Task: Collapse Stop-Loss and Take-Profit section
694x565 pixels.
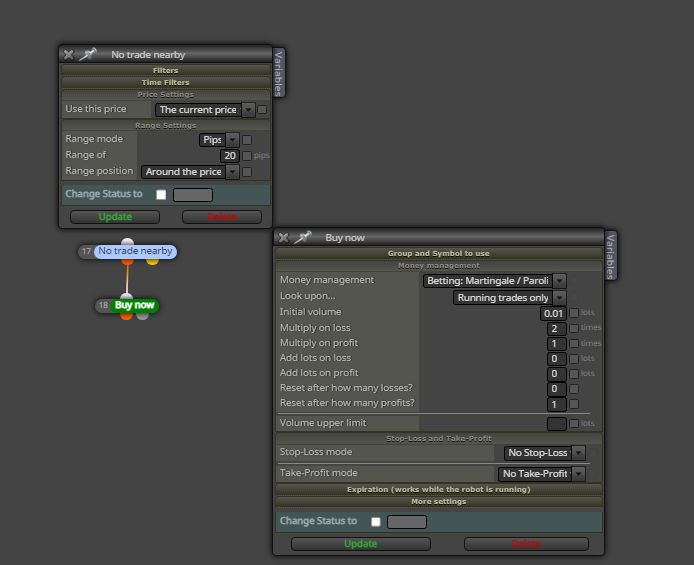Action: (x=439, y=438)
